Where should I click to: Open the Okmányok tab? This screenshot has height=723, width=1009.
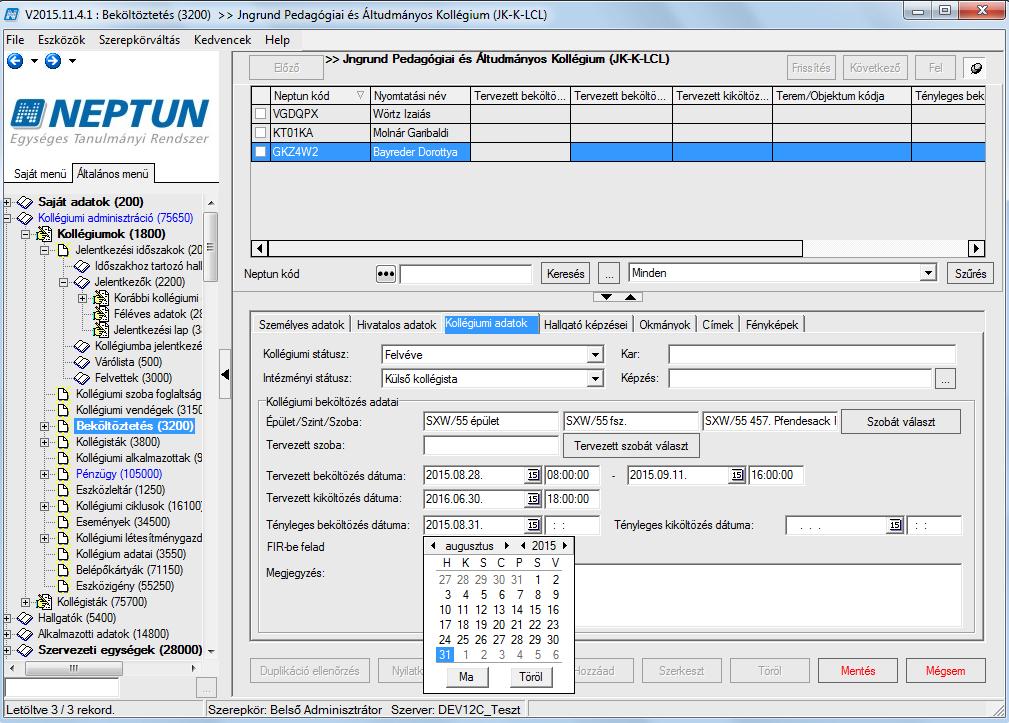pyautogui.click(x=665, y=325)
